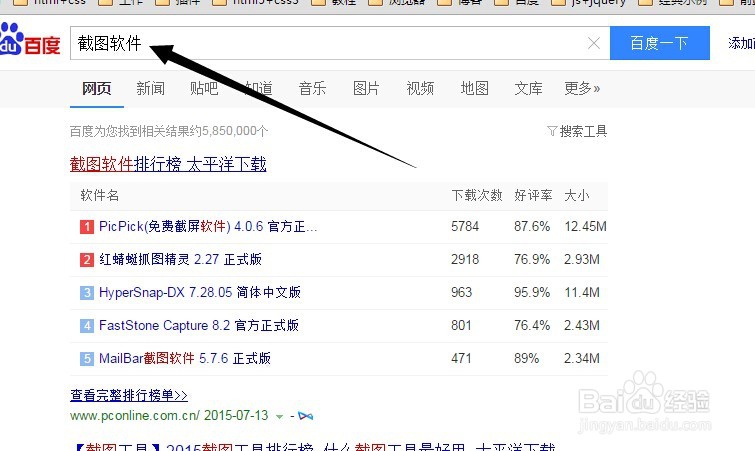Expand dropdown arrow beside pconline URL
This screenshot has height=451, width=755.
point(279,416)
